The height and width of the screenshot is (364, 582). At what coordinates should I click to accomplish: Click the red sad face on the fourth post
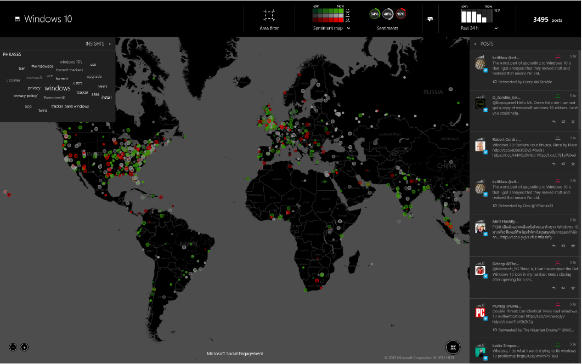[x=558, y=181]
